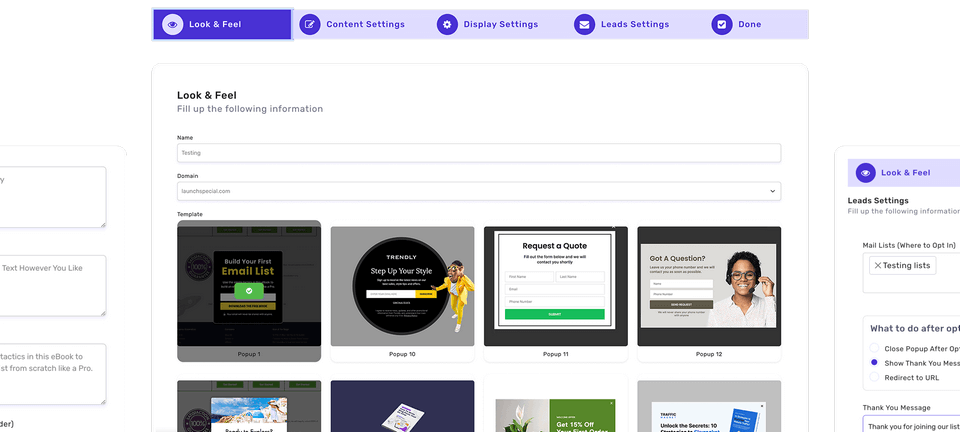Click the checkmark icon for Done step

pos(722,24)
